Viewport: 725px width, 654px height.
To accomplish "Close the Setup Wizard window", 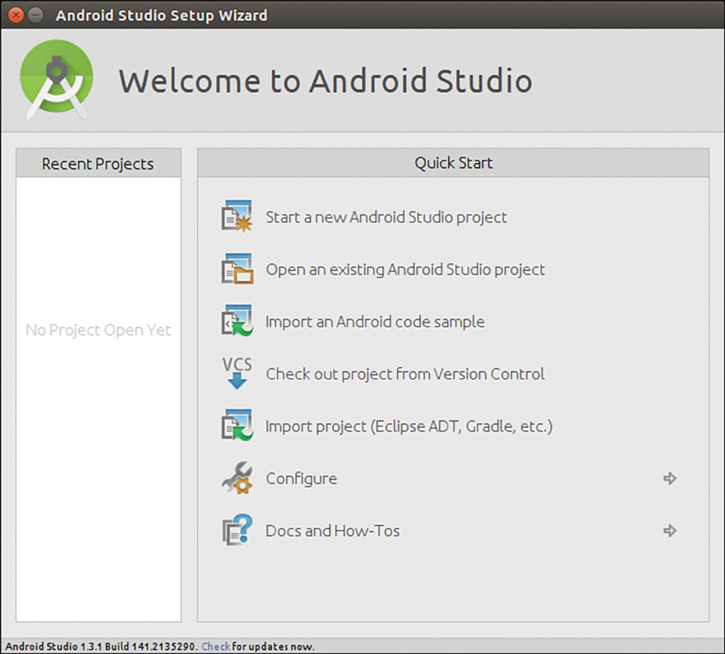I will [x=16, y=15].
